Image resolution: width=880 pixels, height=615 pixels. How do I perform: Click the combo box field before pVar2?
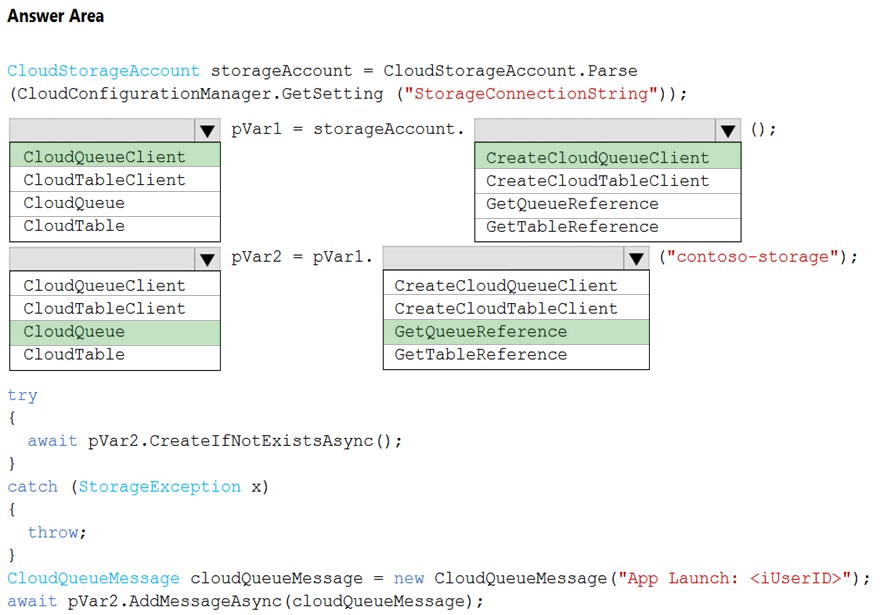[x=115, y=259]
